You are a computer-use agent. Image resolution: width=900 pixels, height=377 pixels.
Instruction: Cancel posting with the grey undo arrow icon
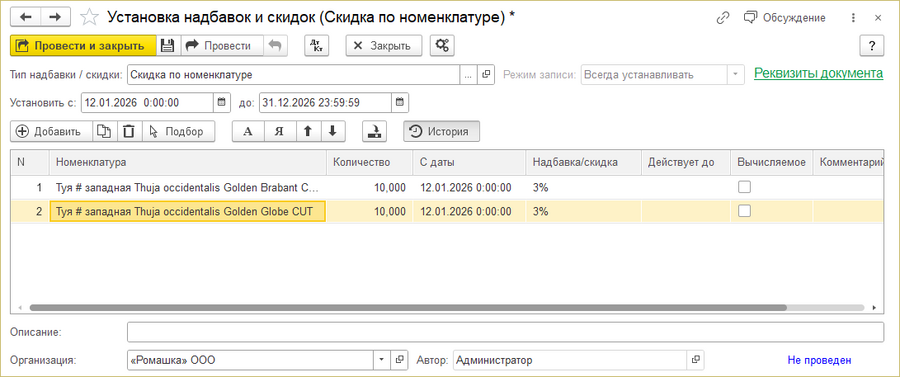click(276, 46)
